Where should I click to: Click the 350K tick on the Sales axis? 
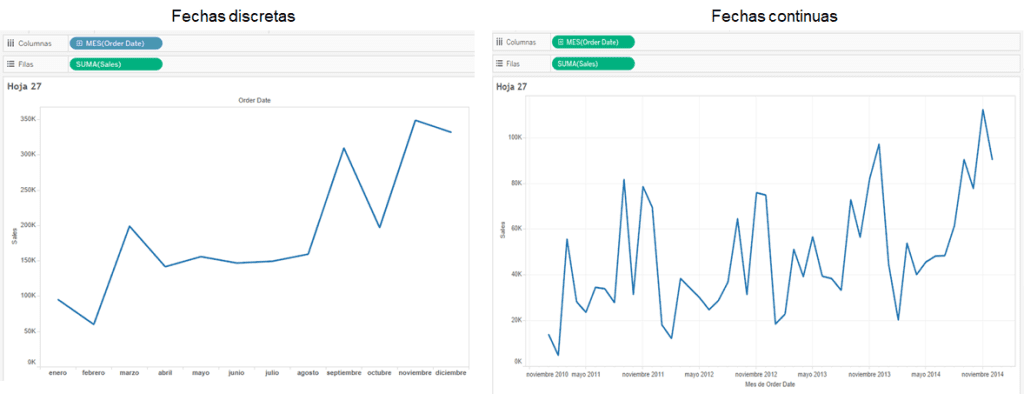tap(28, 120)
